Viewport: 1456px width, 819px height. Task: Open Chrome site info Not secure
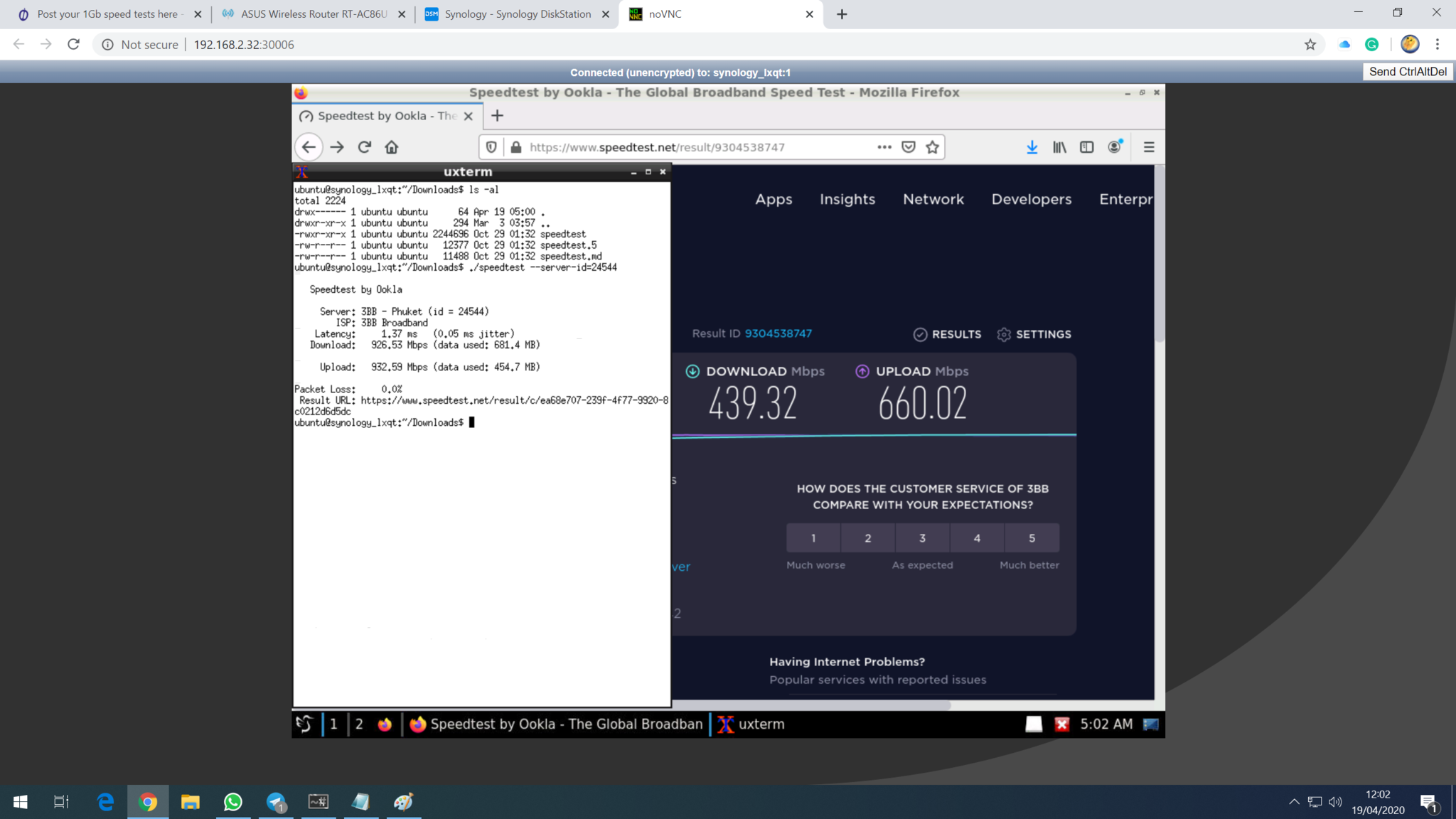coord(139,45)
